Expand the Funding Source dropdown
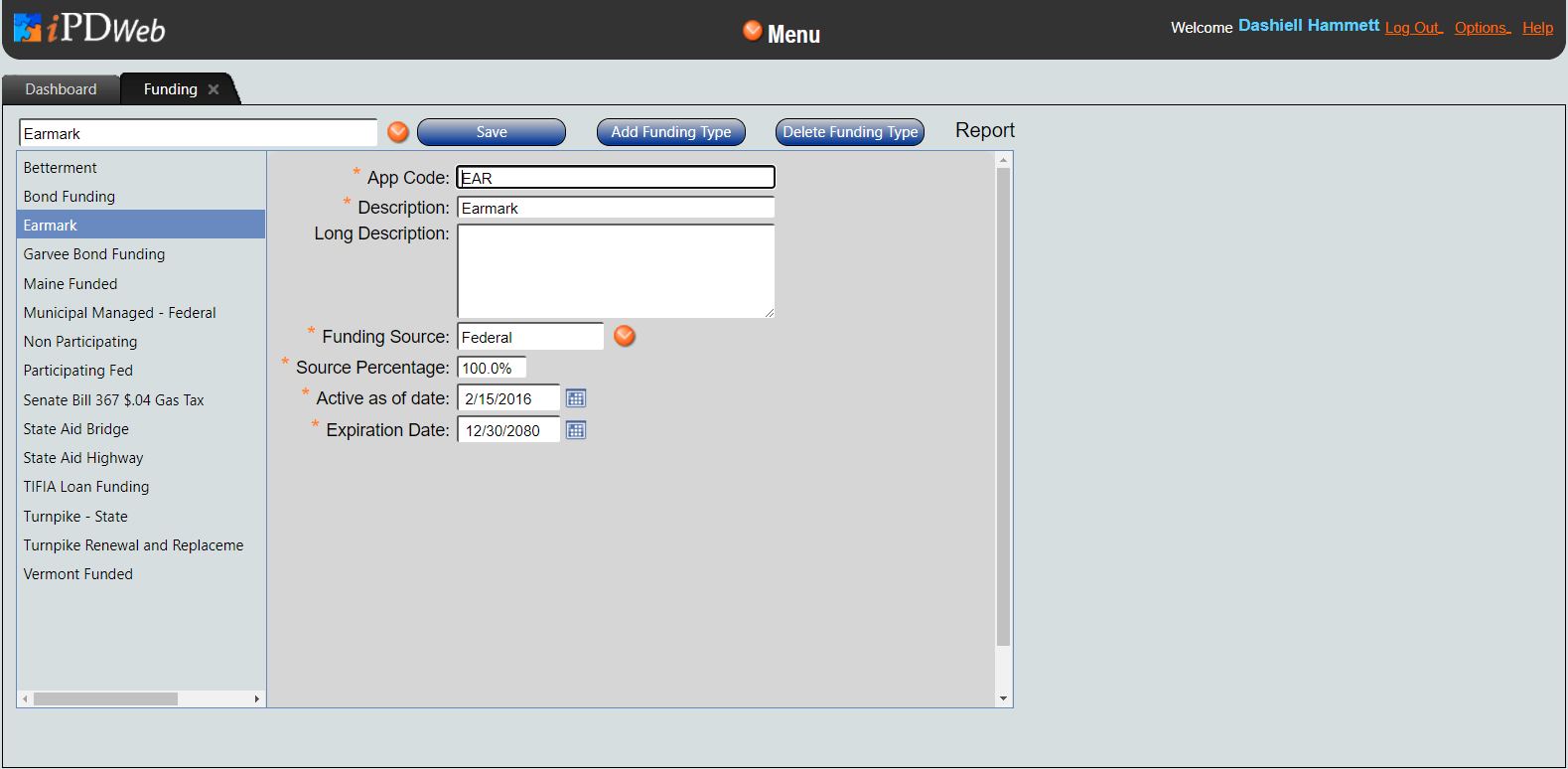This screenshot has height=769, width=1568. (625, 337)
